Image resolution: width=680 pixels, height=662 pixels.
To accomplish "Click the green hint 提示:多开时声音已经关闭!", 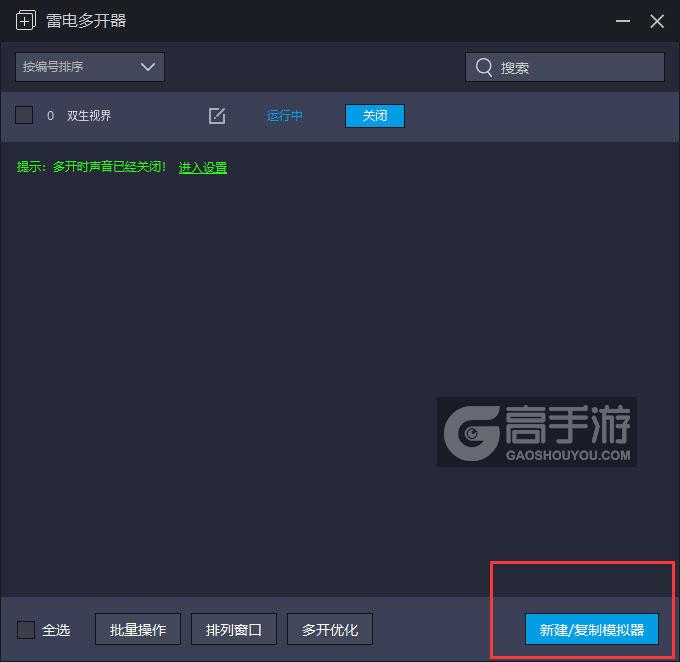I will click(91, 167).
